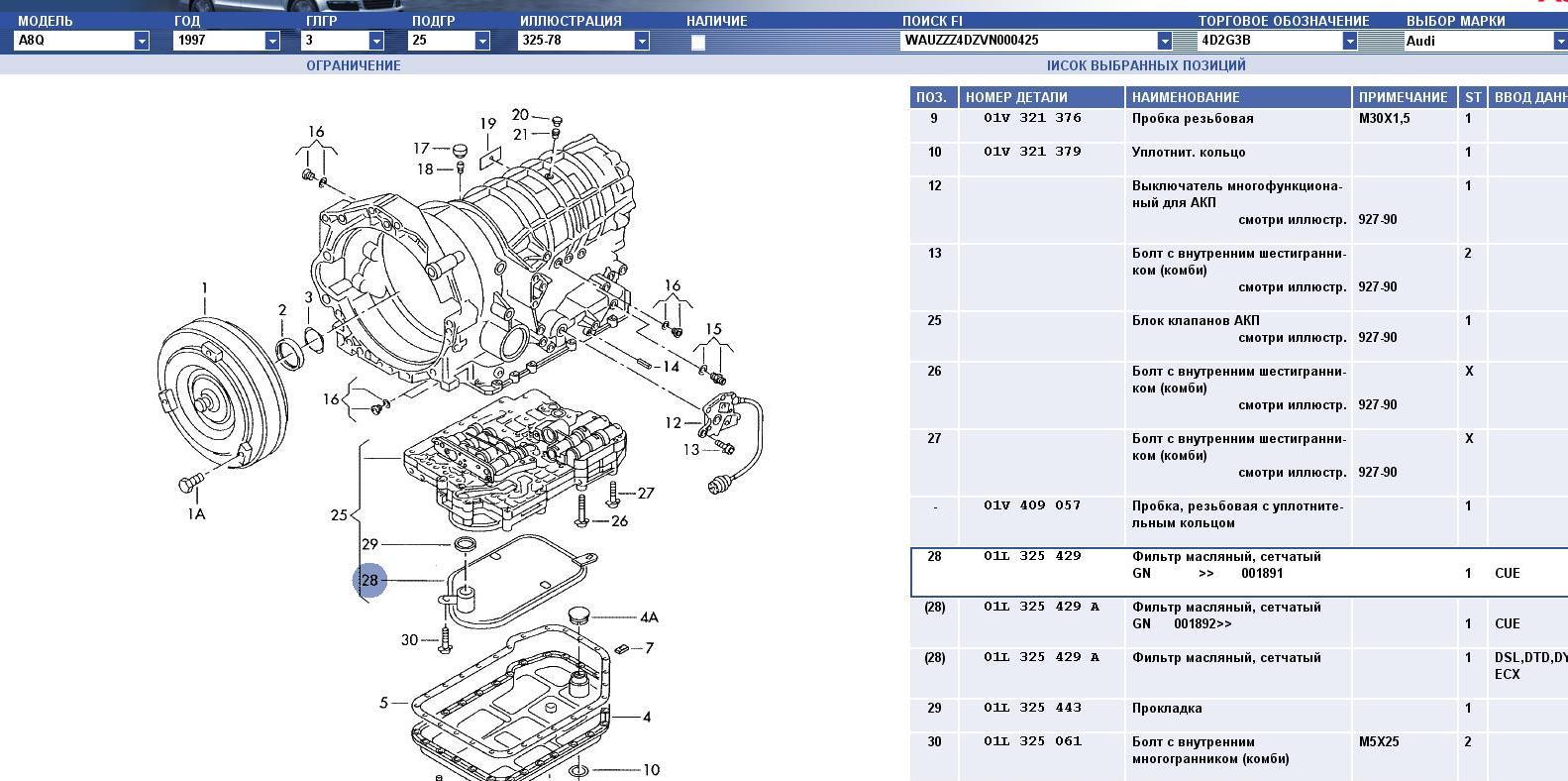Click part number 01V 321 376 row

click(x=1032, y=119)
